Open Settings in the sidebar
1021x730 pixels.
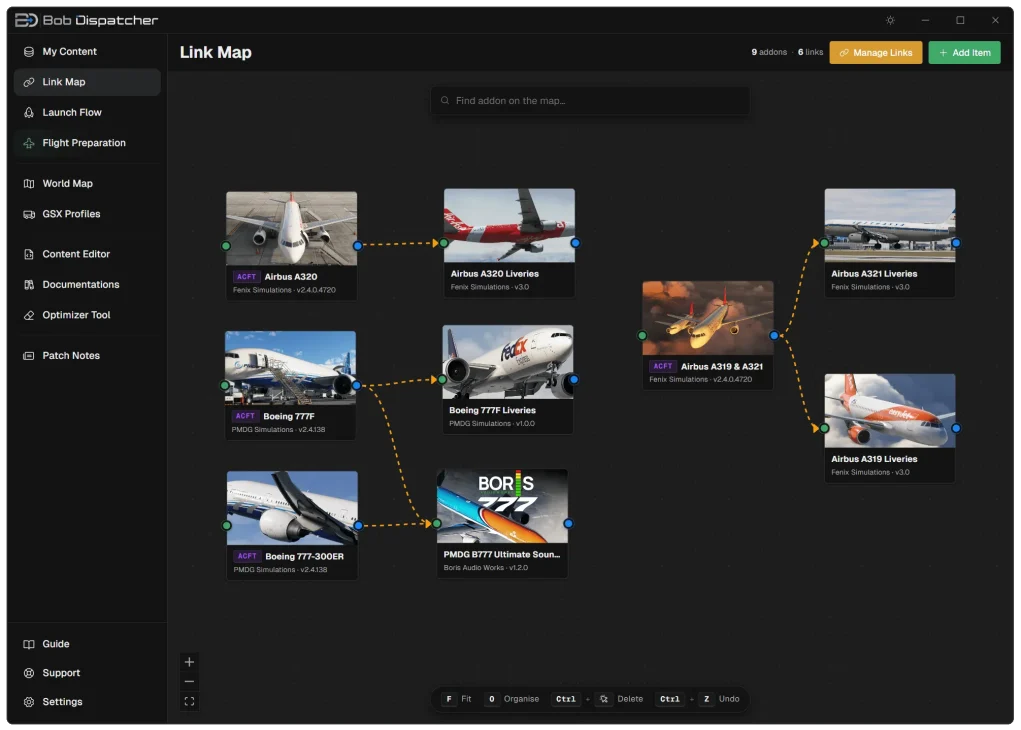pyautogui.click(x=87, y=701)
